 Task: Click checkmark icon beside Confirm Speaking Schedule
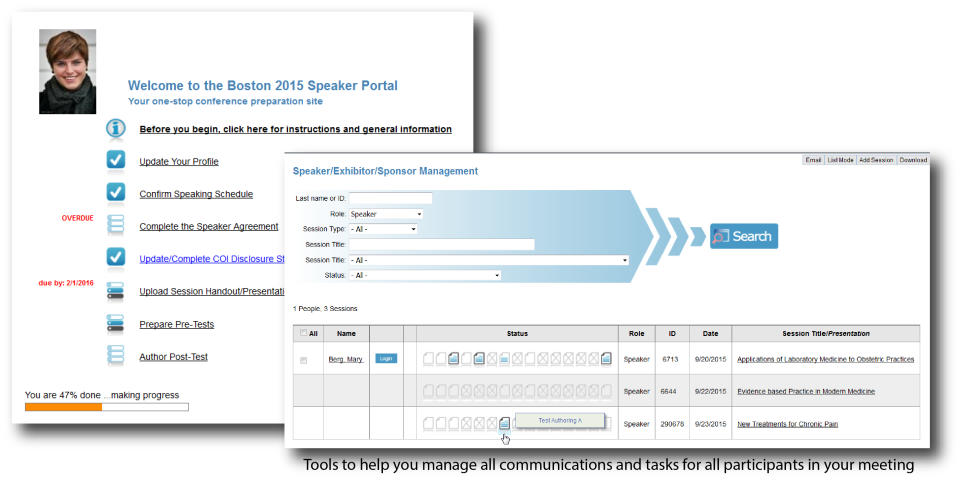[116, 192]
